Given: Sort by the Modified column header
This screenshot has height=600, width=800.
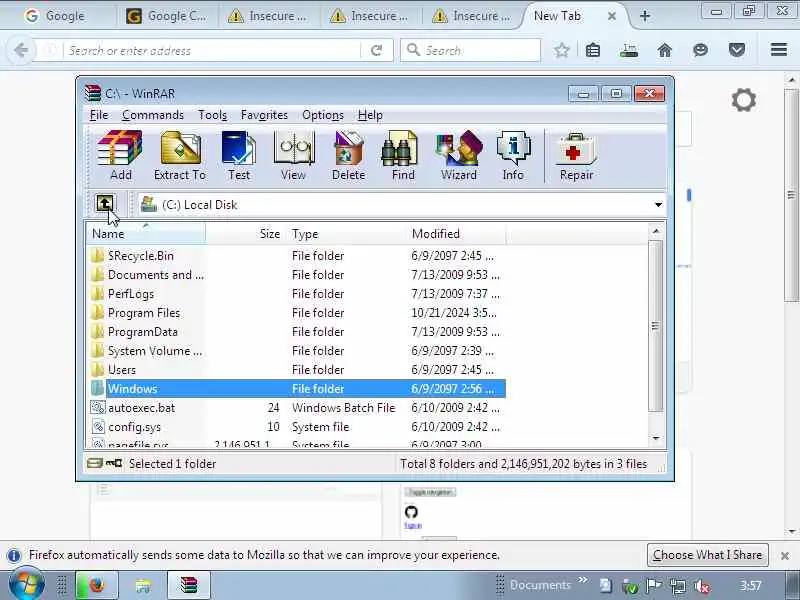Looking at the screenshot, I should pos(456,234).
